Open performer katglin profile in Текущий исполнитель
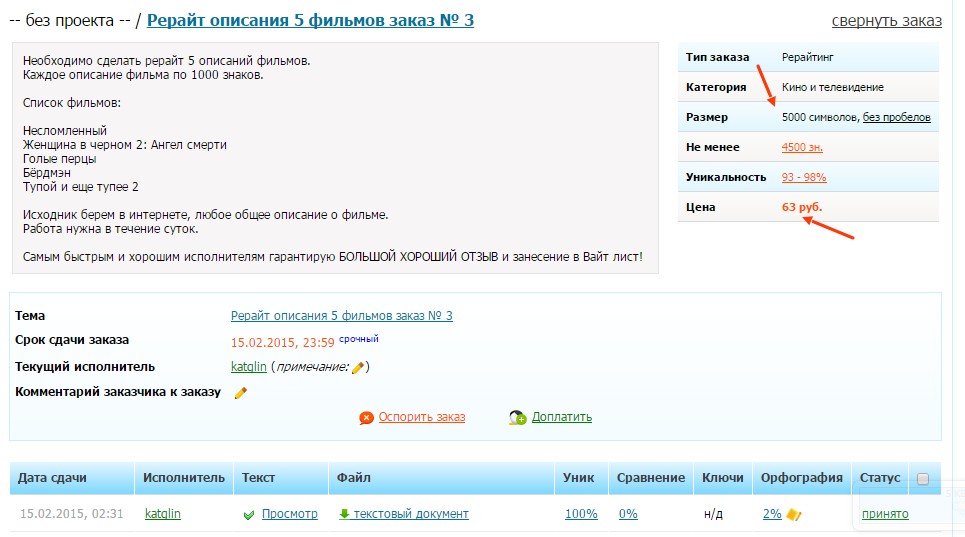Viewport: 965px width, 537px height. tap(249, 367)
